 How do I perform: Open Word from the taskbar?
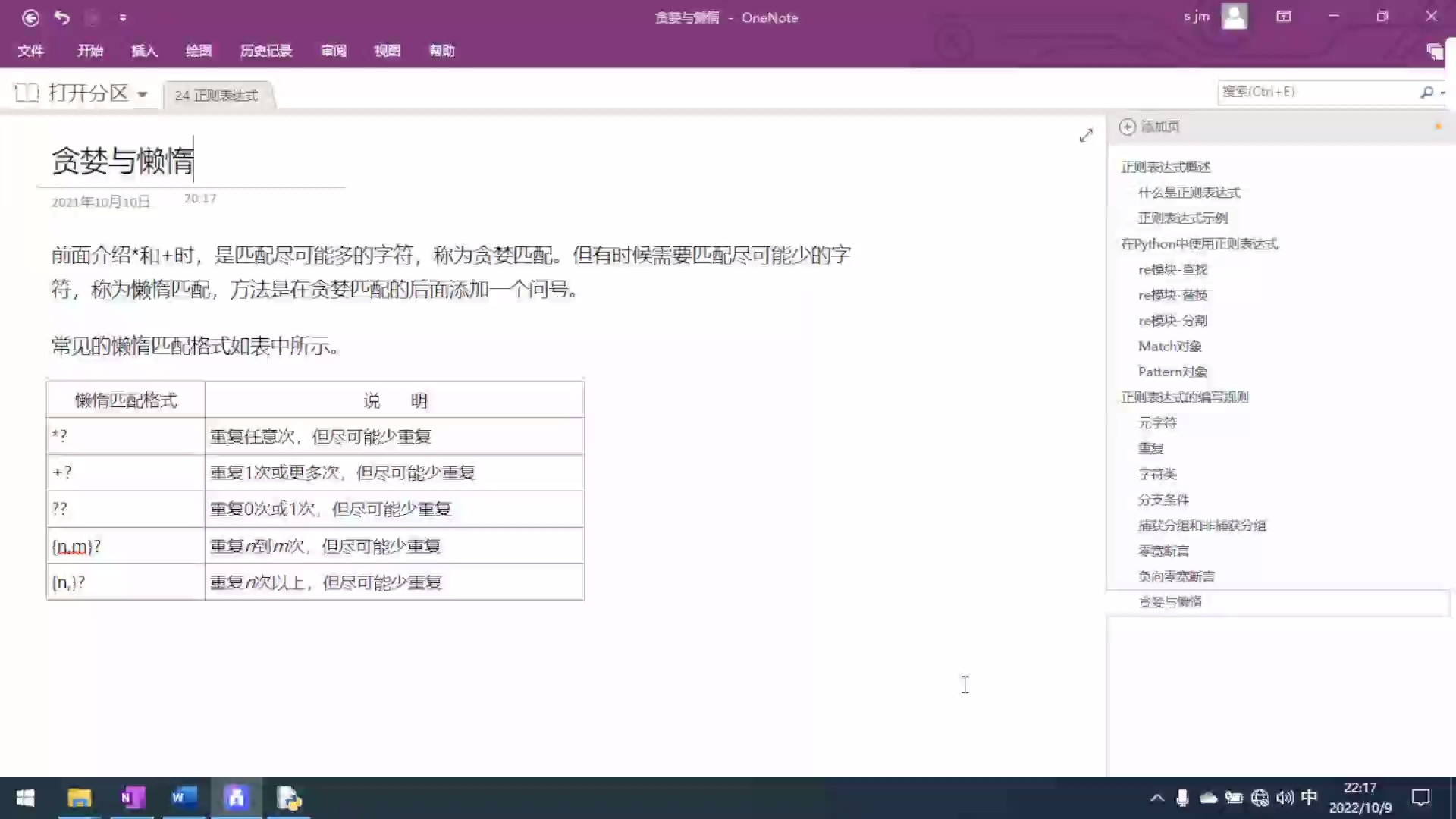click(183, 798)
